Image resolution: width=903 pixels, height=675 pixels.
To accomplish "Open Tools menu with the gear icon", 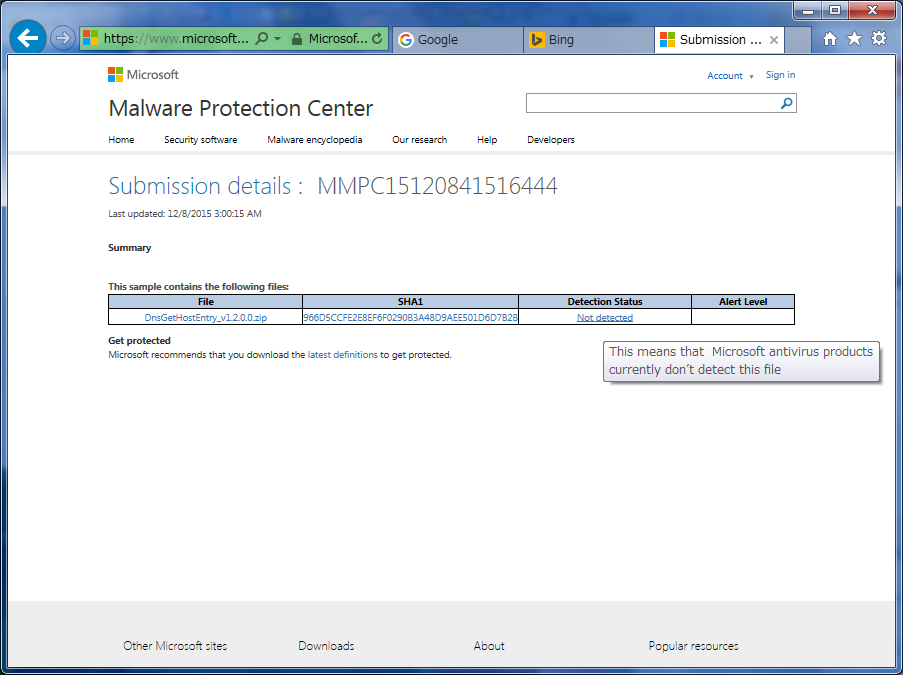I will [879, 39].
